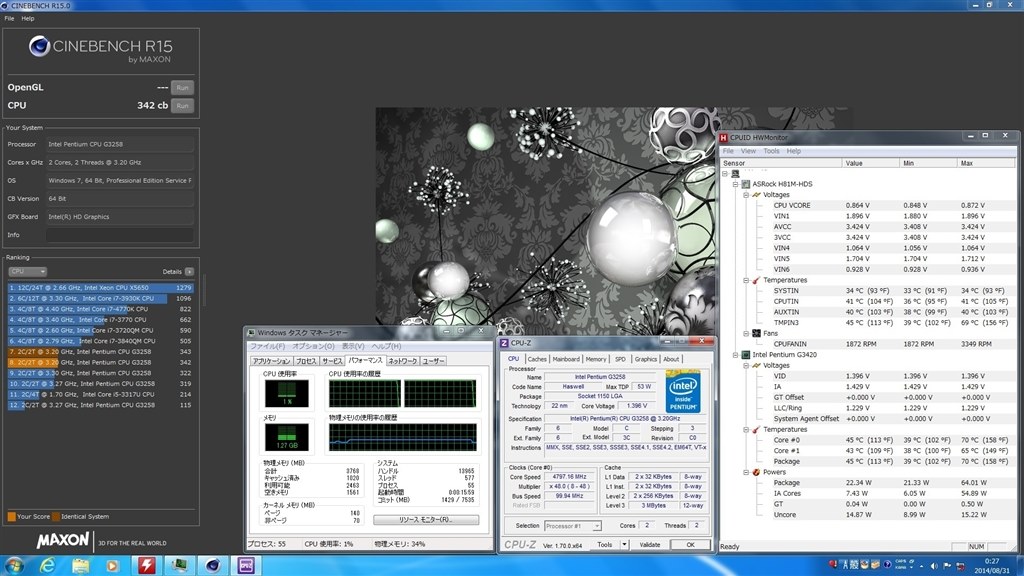1024x576 pixels.
Task: Collapse the Powers group in HWMonitor
Action: pos(746,472)
